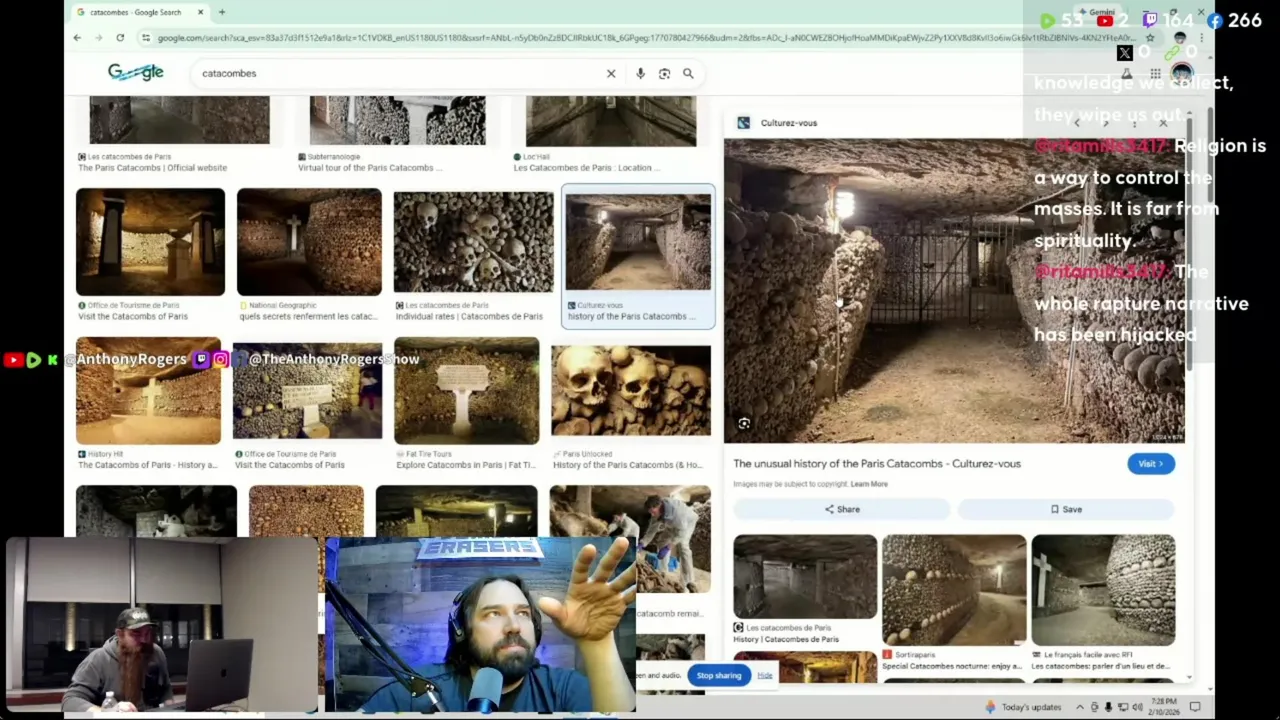Open the Paris Unlocked skulls thumbnail

click(631, 390)
